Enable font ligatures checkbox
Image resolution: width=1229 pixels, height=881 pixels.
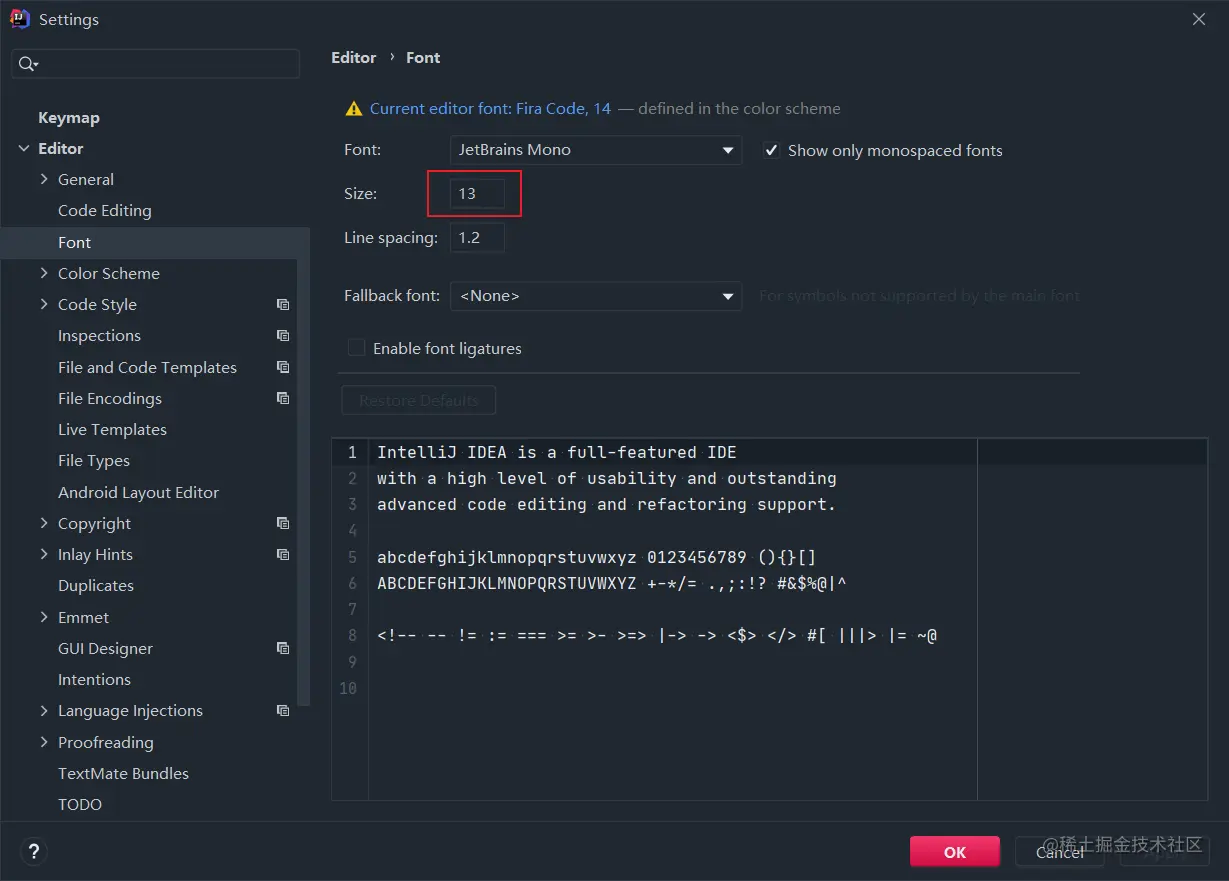pos(356,348)
